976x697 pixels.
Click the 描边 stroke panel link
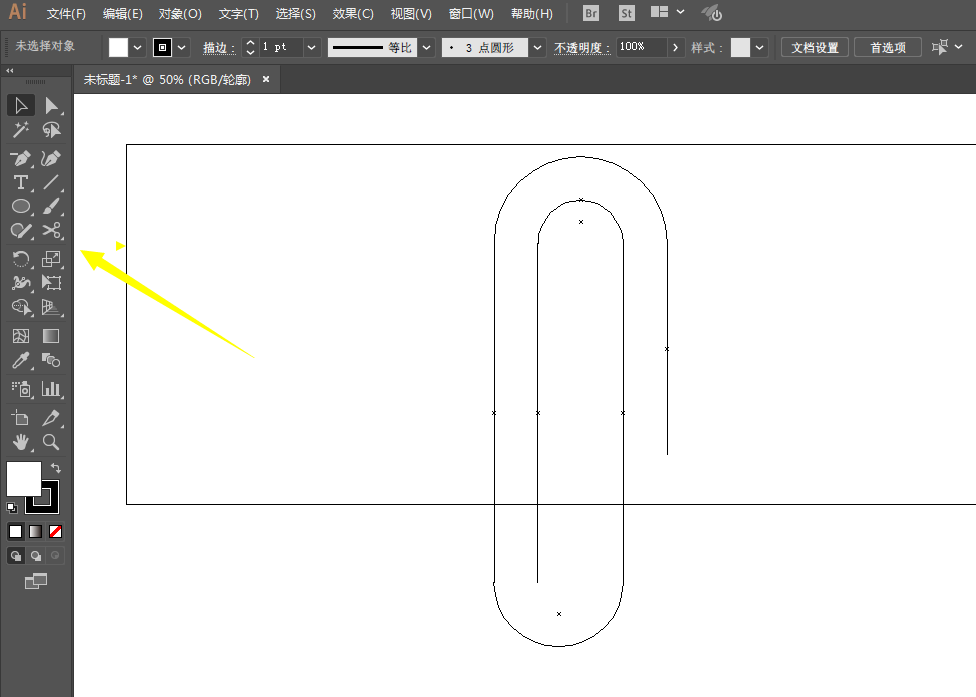pos(218,48)
